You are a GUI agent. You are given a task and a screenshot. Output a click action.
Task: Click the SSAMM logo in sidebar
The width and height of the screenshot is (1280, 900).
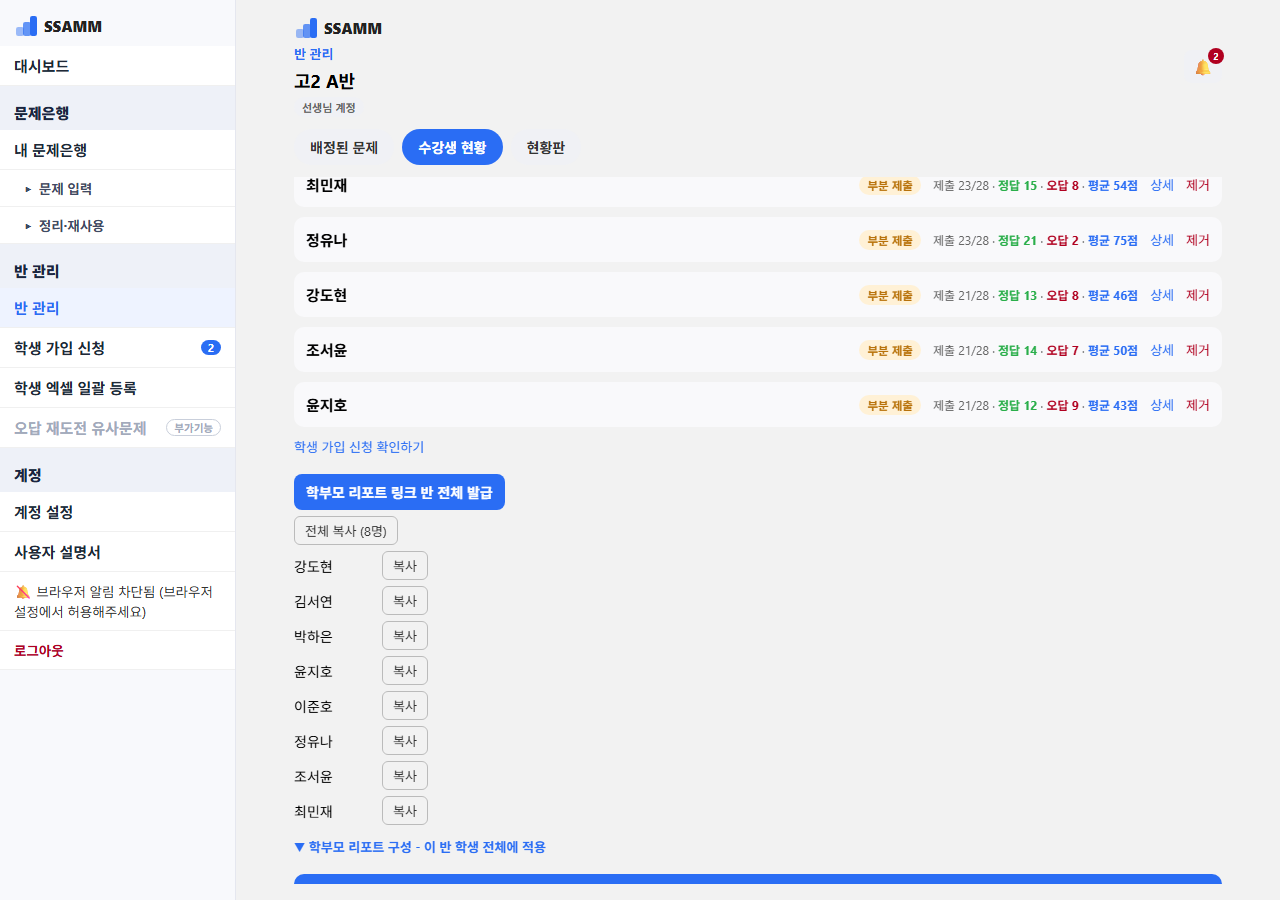tap(59, 27)
